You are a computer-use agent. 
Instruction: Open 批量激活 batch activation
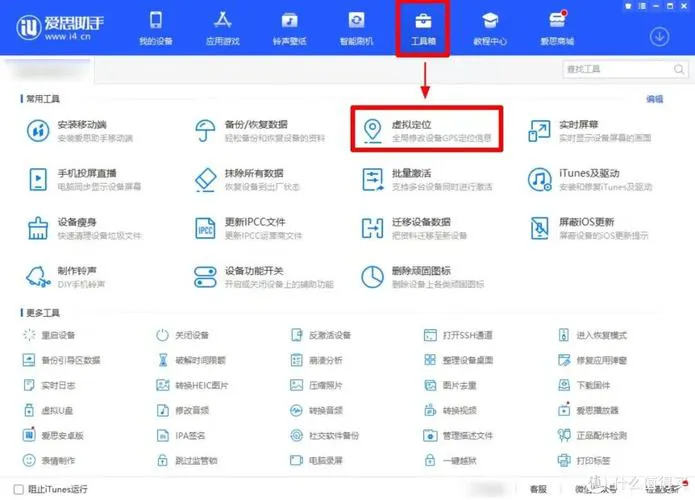tap(427, 179)
